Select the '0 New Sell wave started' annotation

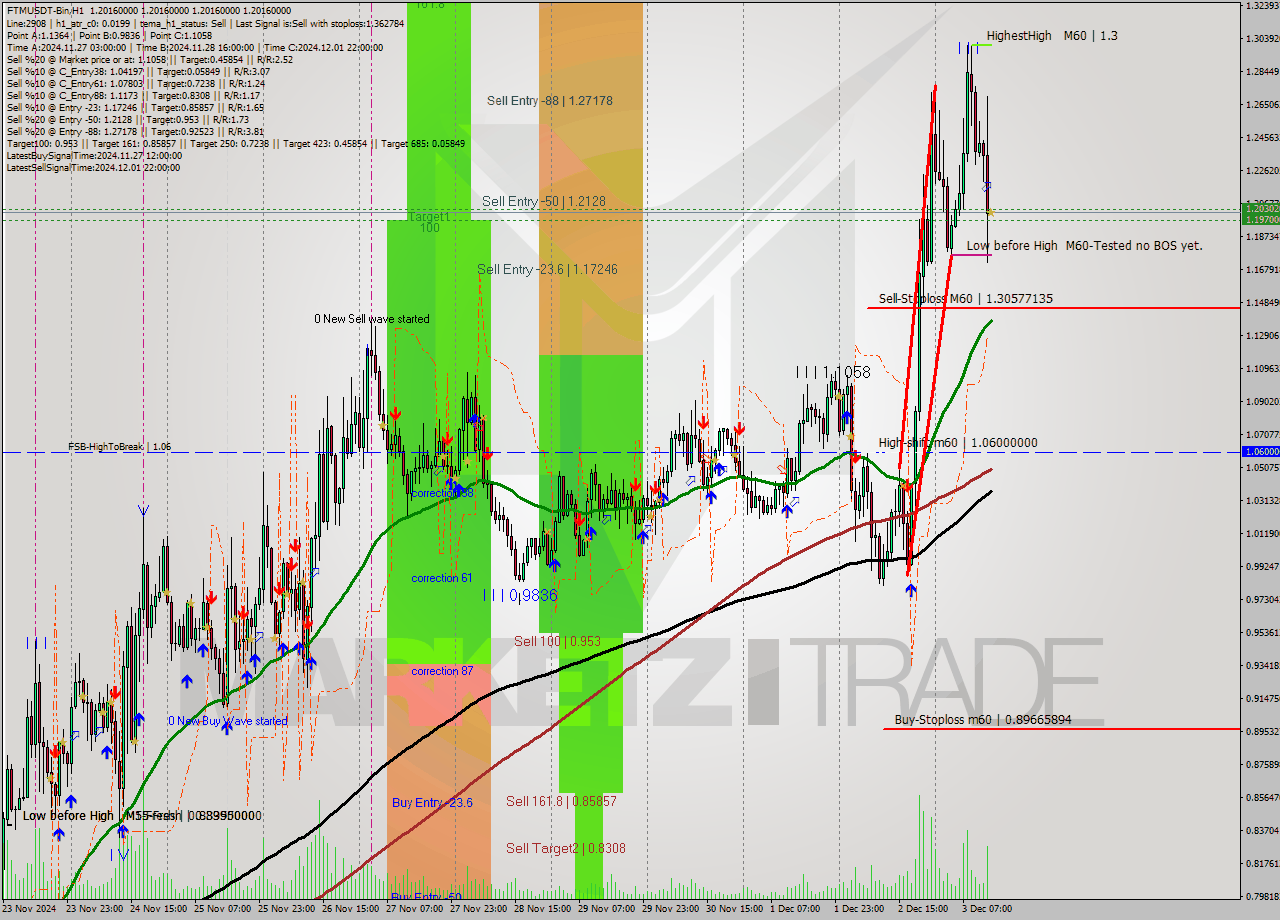(x=372, y=319)
